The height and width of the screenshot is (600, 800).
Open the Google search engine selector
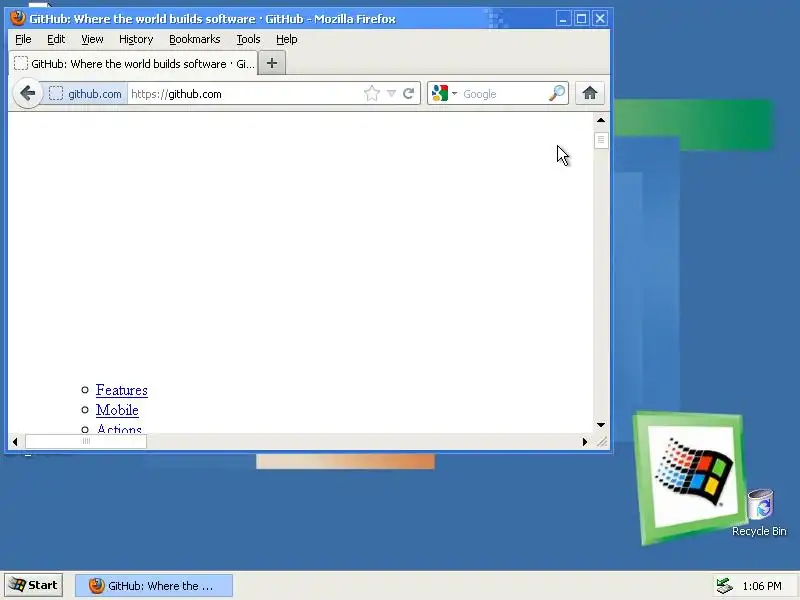444,93
